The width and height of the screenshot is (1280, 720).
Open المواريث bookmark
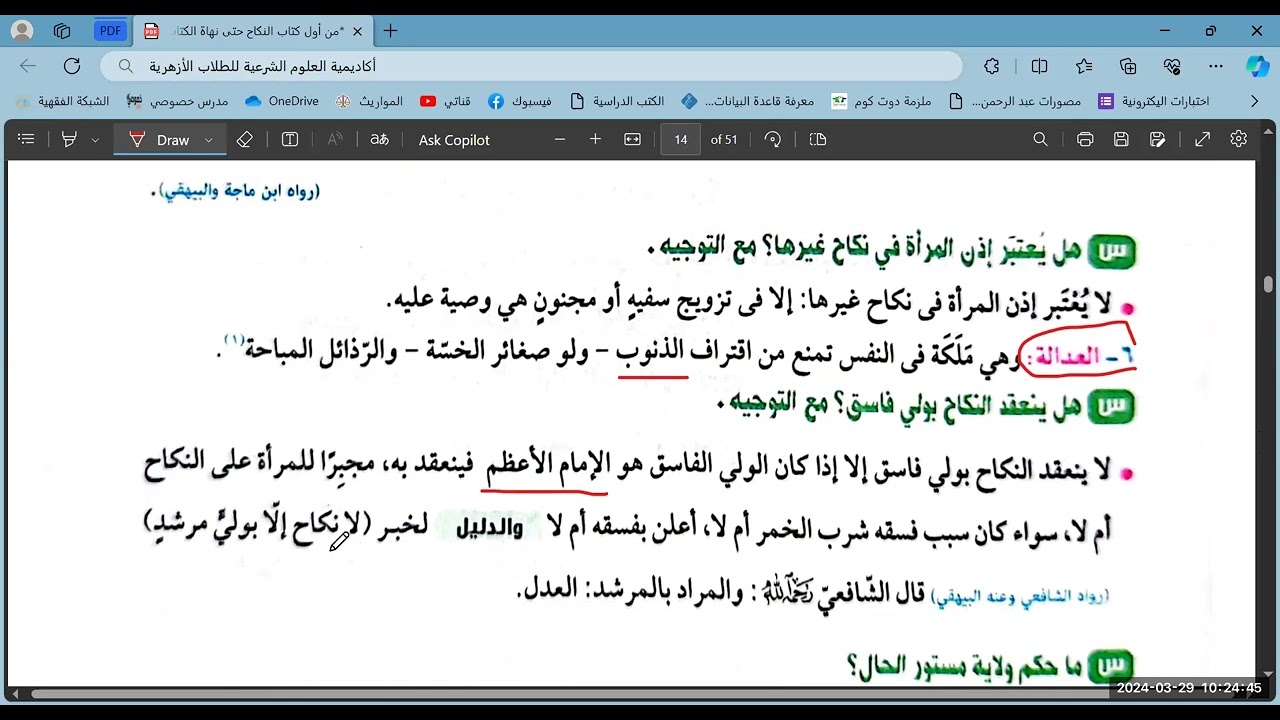pos(369,101)
